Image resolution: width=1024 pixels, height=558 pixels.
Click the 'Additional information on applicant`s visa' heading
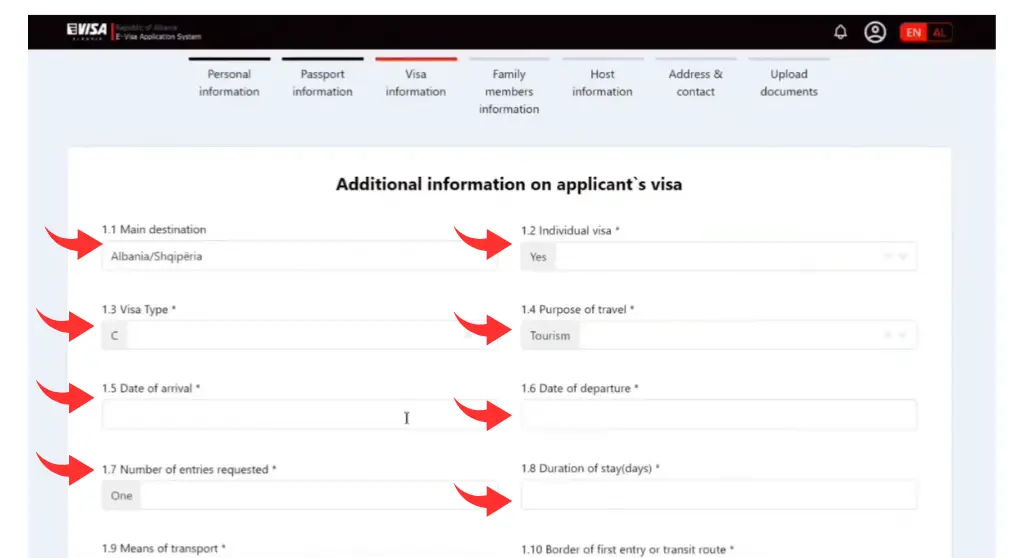click(x=509, y=184)
